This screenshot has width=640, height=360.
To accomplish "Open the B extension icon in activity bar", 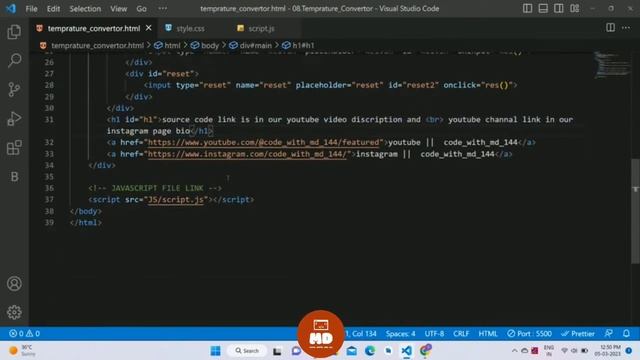I will (x=14, y=177).
